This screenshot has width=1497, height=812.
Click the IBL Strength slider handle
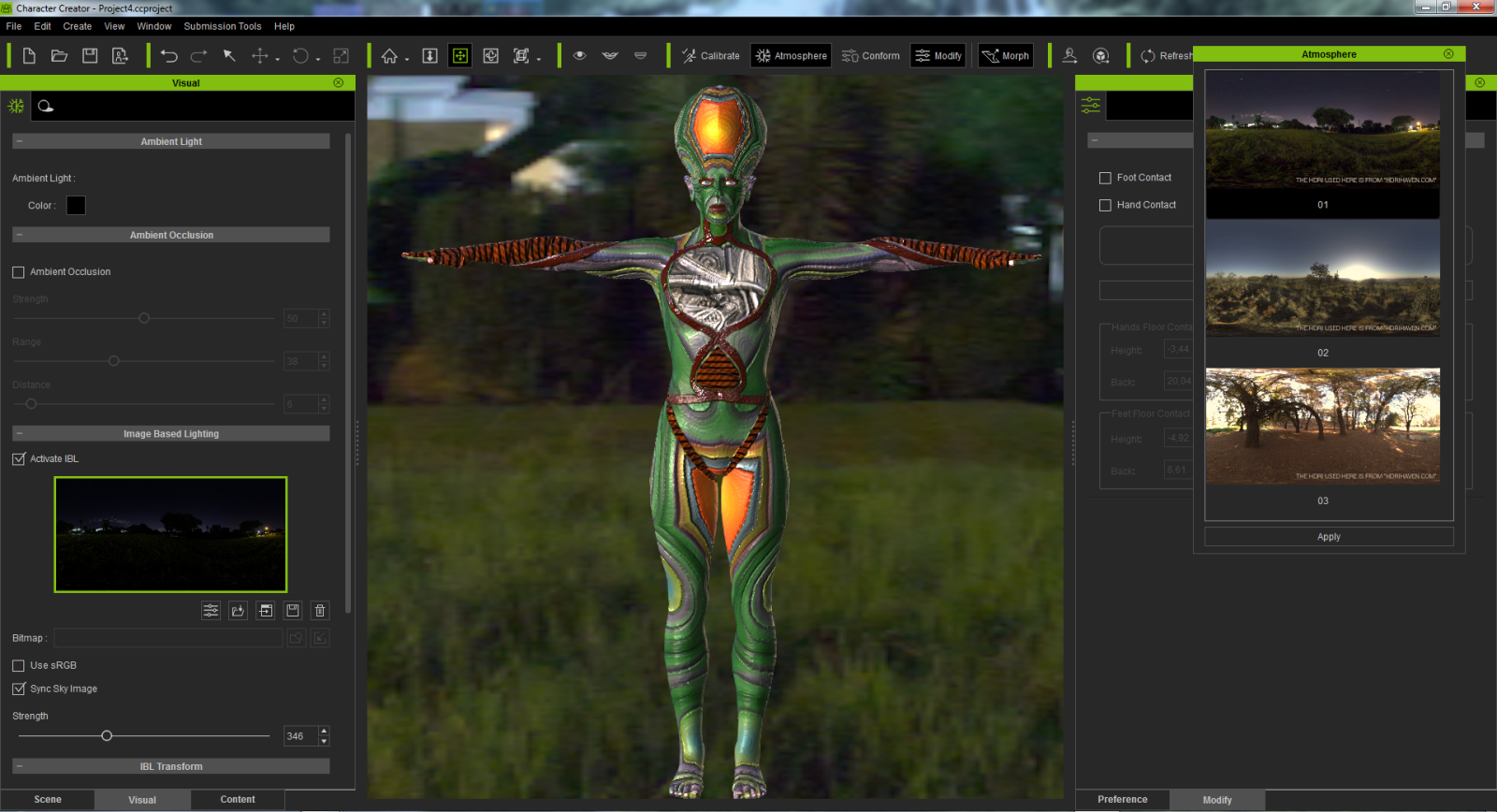point(107,736)
